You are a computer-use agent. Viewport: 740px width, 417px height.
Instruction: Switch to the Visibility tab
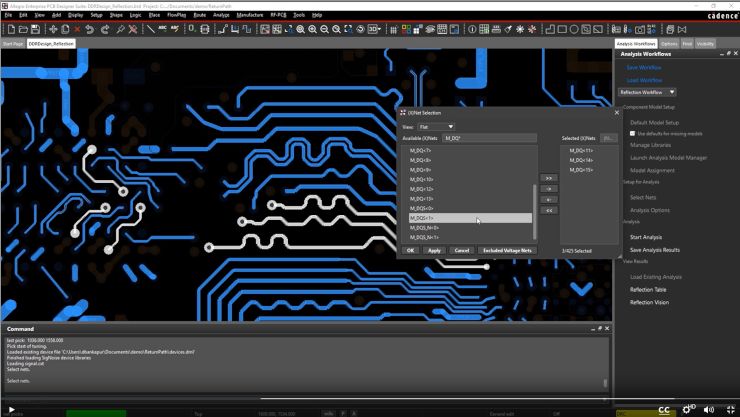(x=705, y=44)
